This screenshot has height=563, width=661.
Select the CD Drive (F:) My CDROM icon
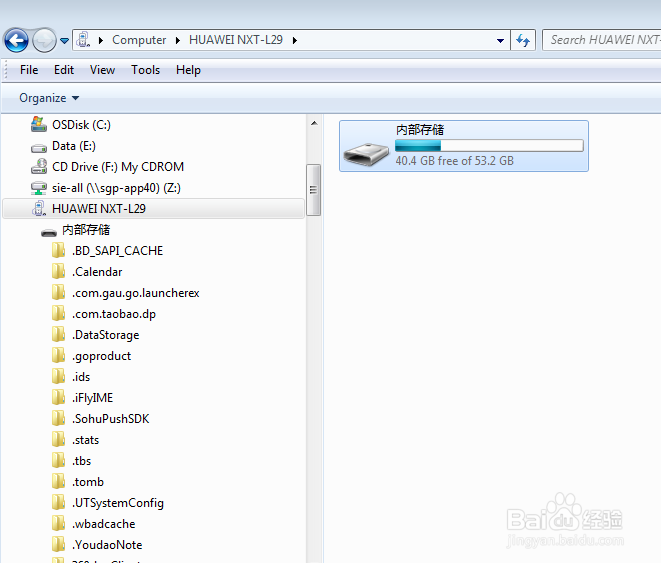tap(39, 166)
